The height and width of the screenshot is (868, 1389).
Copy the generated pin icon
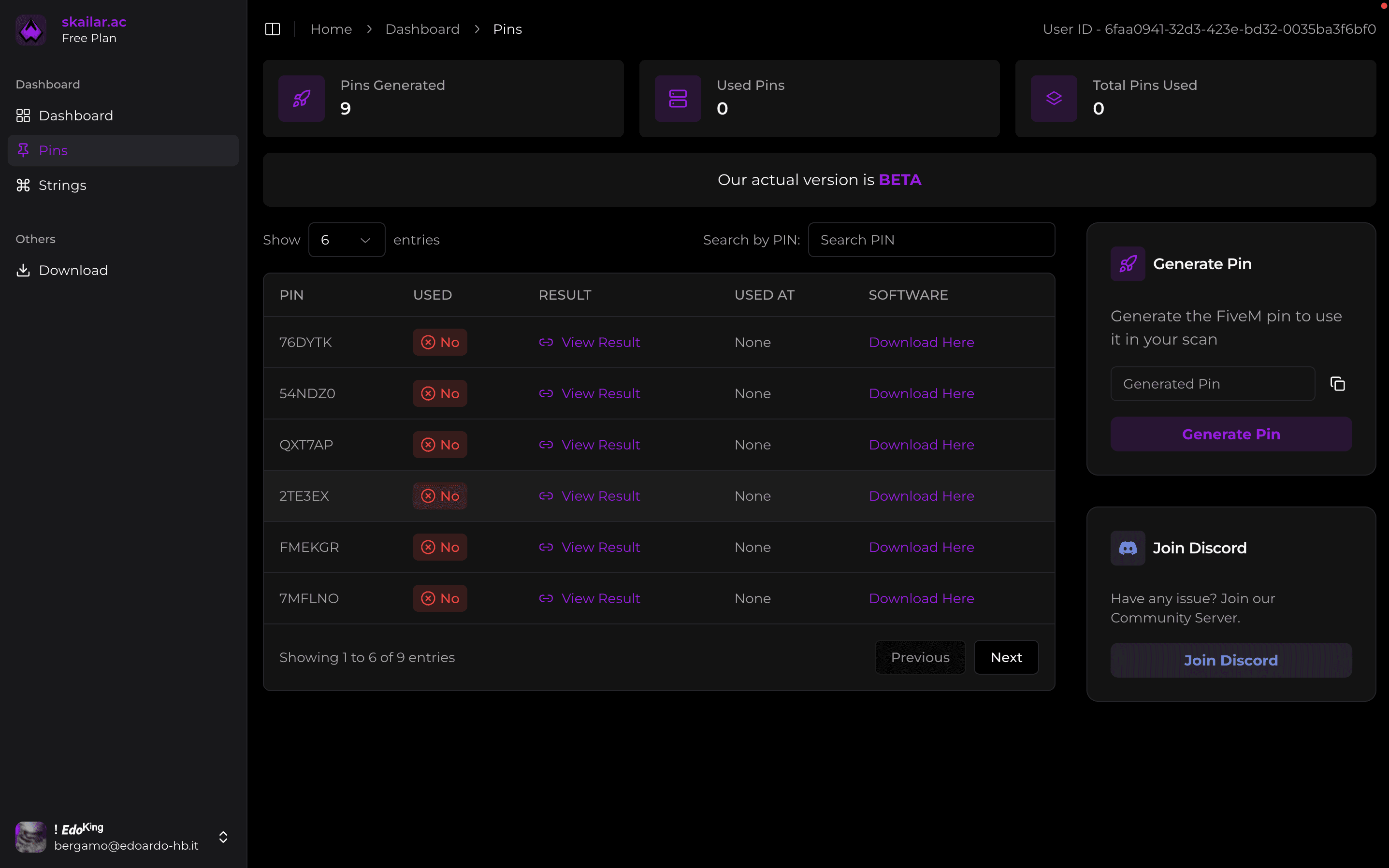tap(1337, 383)
